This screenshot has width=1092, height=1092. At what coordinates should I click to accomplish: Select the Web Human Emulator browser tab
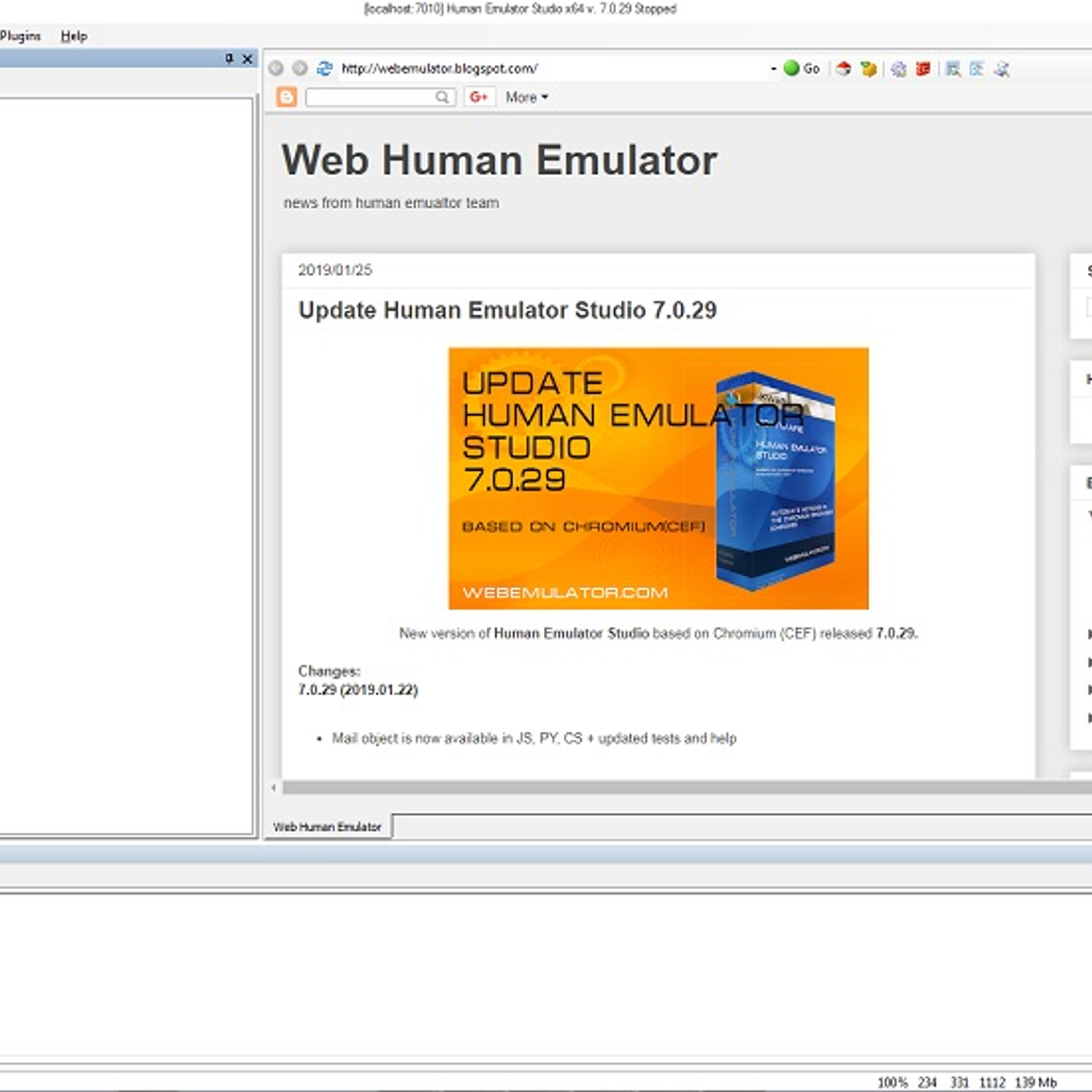pos(327,827)
